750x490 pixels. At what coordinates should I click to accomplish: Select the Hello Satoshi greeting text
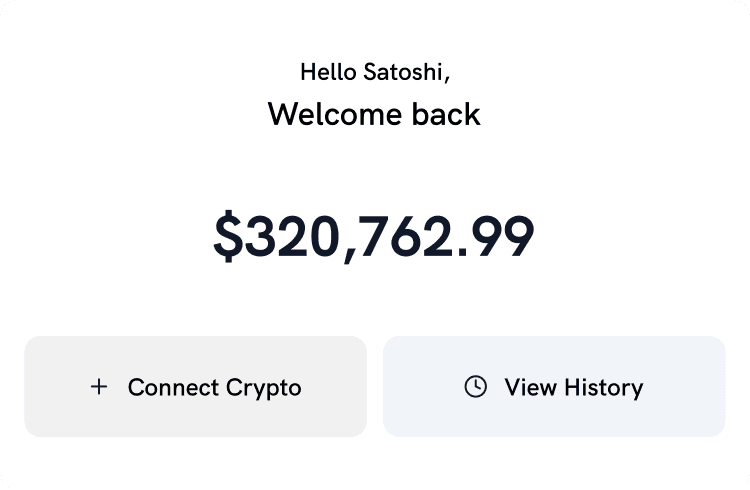[374, 72]
